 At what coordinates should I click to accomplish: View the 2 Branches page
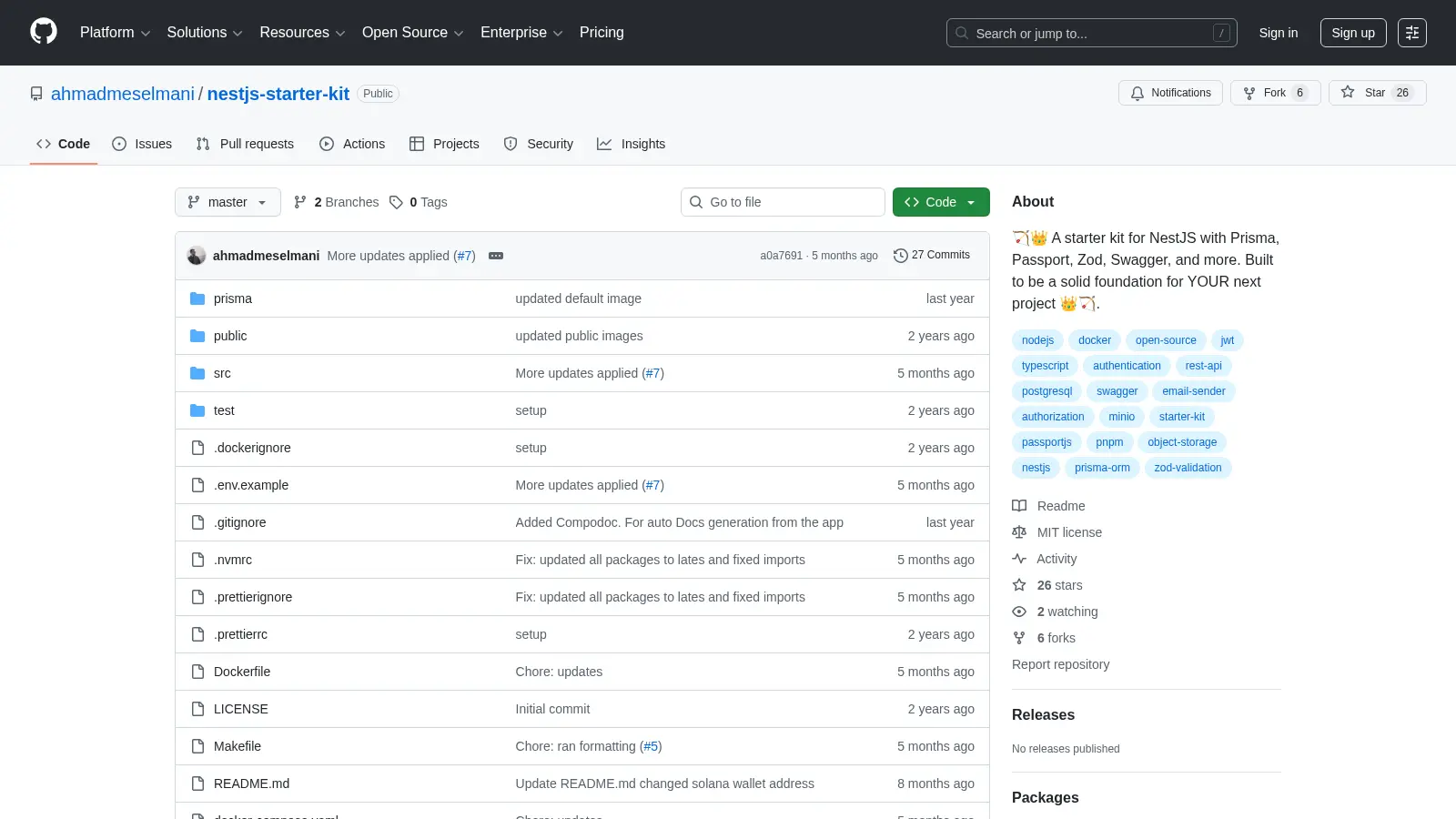[337, 202]
